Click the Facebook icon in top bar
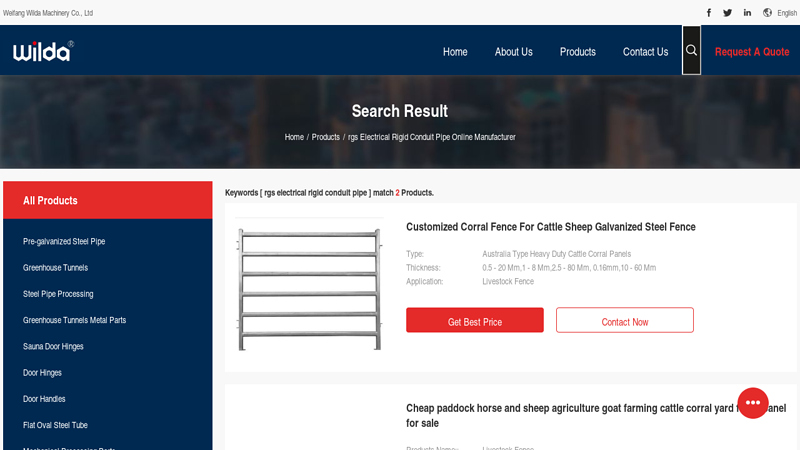Image resolution: width=800 pixels, height=450 pixels. (x=709, y=13)
